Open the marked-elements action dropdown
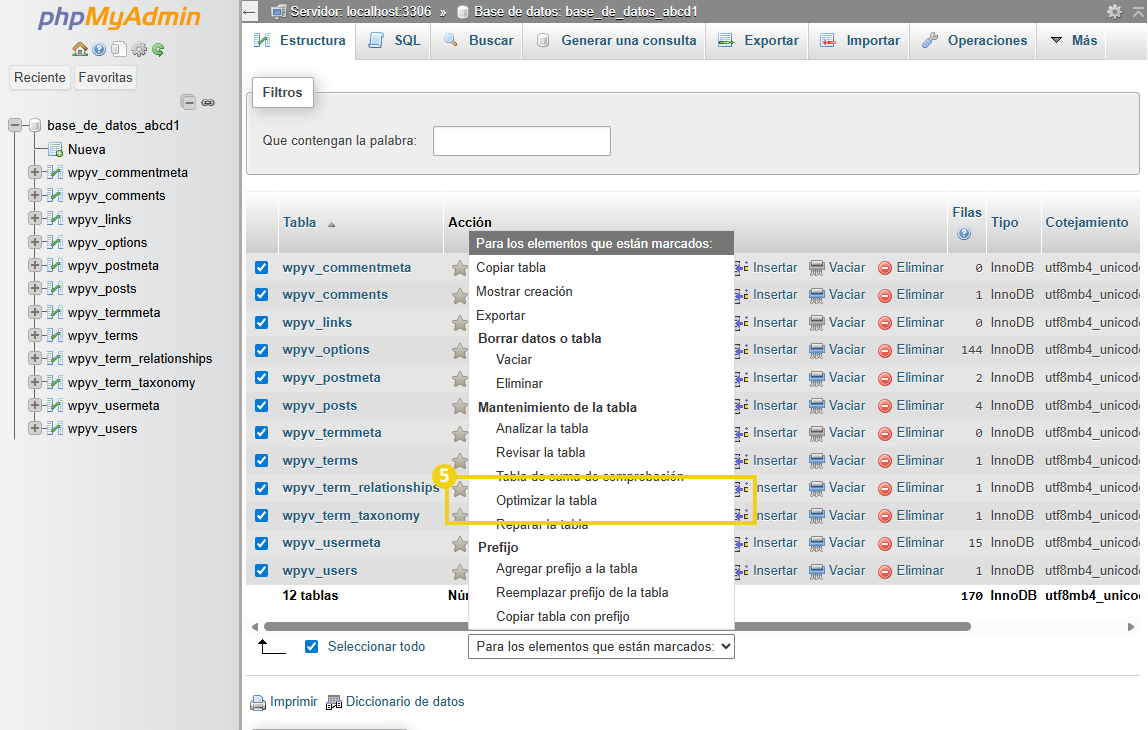This screenshot has width=1148, height=730. 601,646
